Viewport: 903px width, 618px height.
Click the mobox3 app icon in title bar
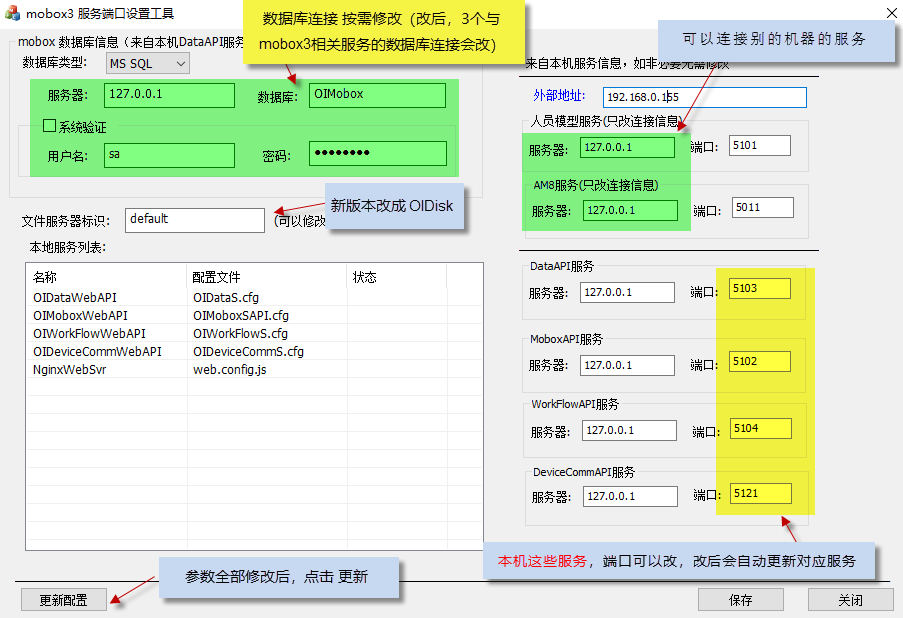coord(13,14)
